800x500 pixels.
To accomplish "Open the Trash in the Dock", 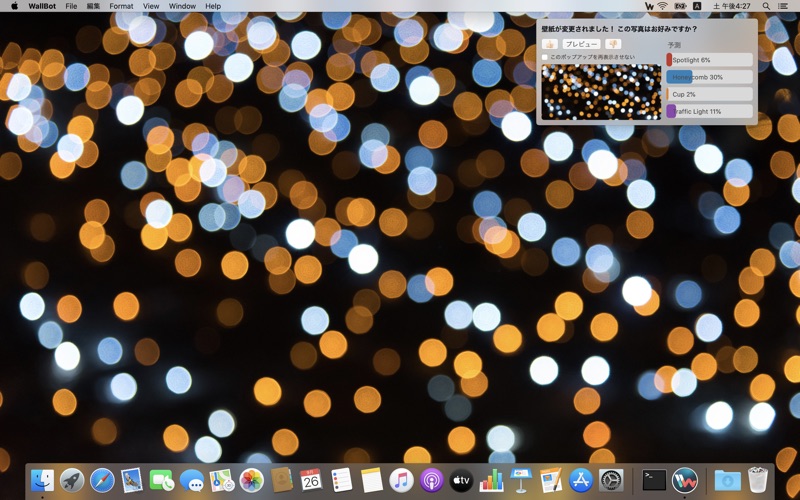I will point(758,480).
